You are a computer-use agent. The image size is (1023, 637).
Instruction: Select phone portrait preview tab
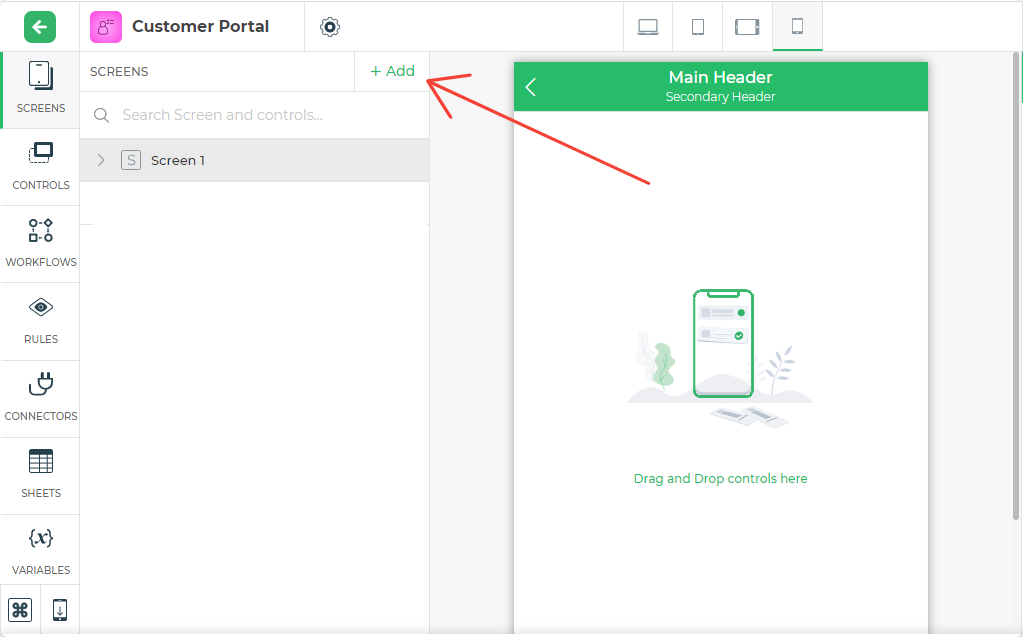(x=796, y=27)
